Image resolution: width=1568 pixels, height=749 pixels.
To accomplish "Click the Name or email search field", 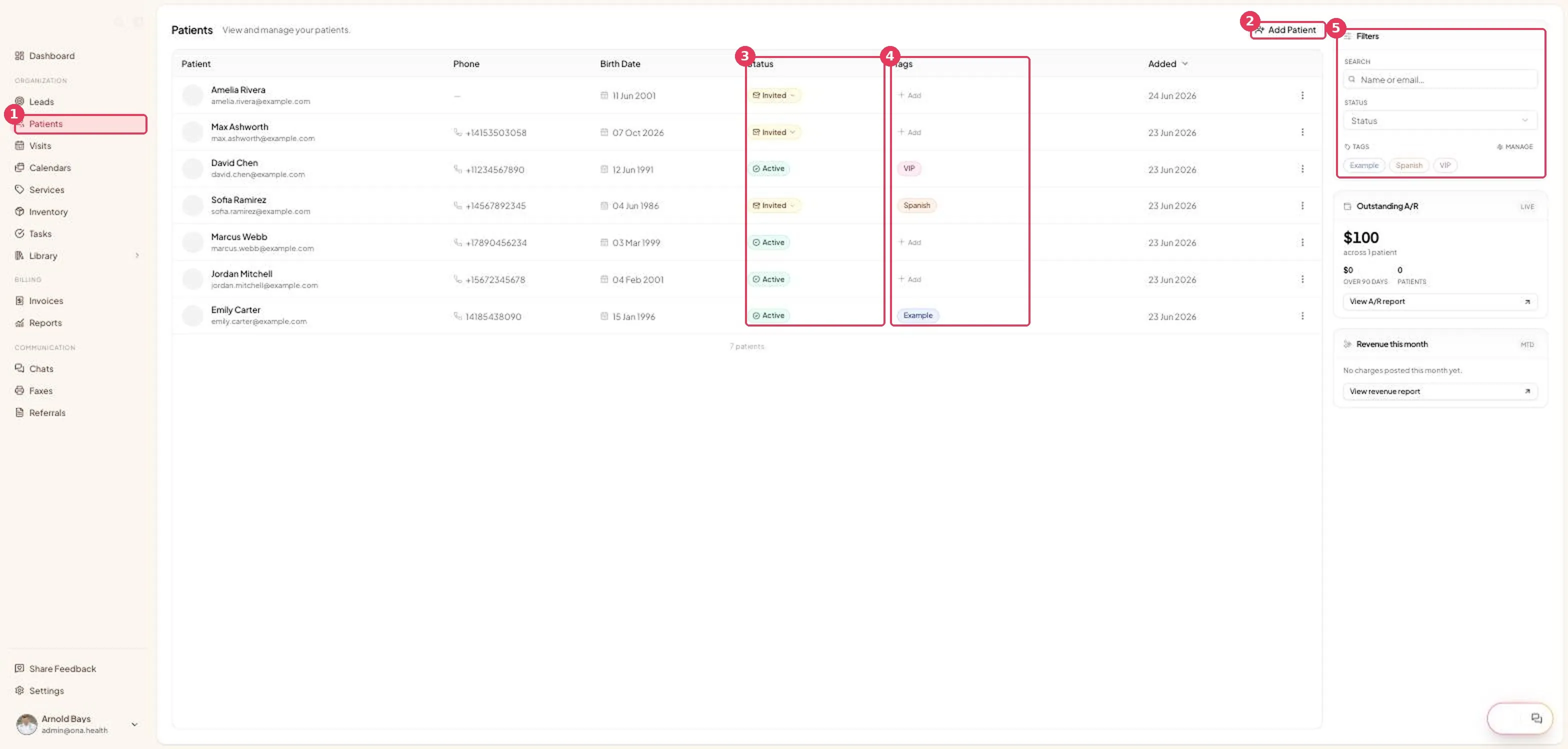I will tap(1440, 79).
